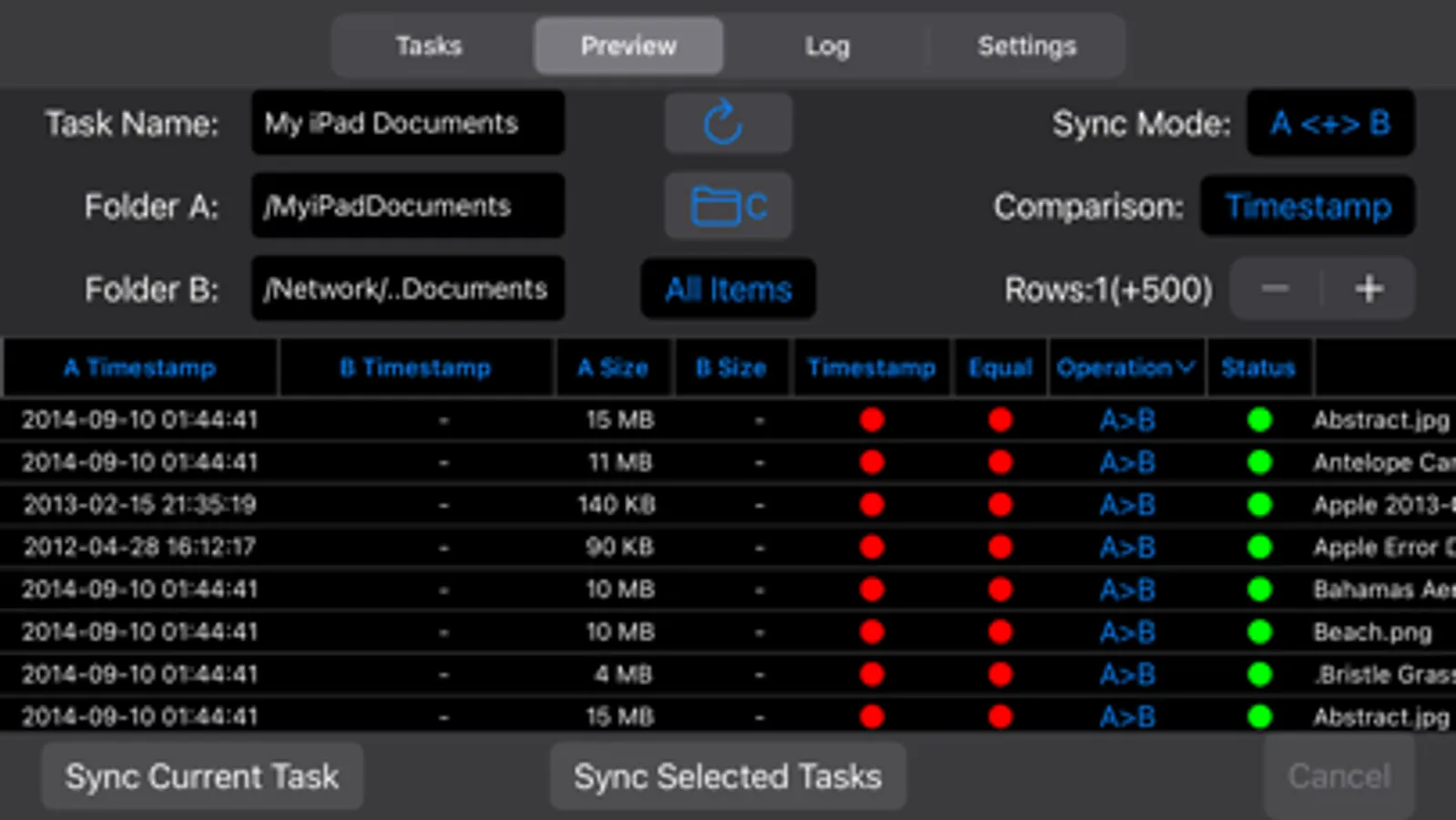Viewport: 1456px width, 820px height.
Task: Select the red Timestamp dot in Apple 2013 row
Action: (x=872, y=505)
